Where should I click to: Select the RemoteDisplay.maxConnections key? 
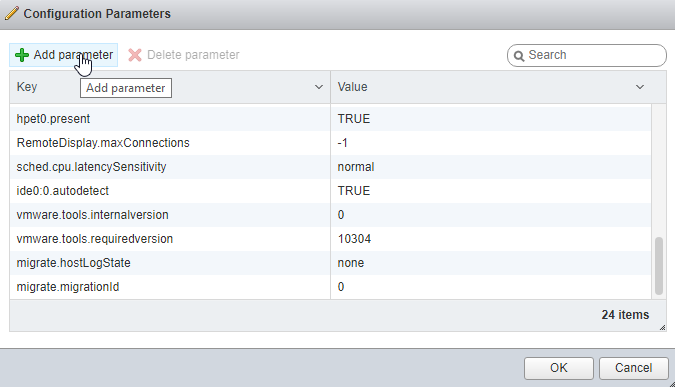(x=103, y=143)
